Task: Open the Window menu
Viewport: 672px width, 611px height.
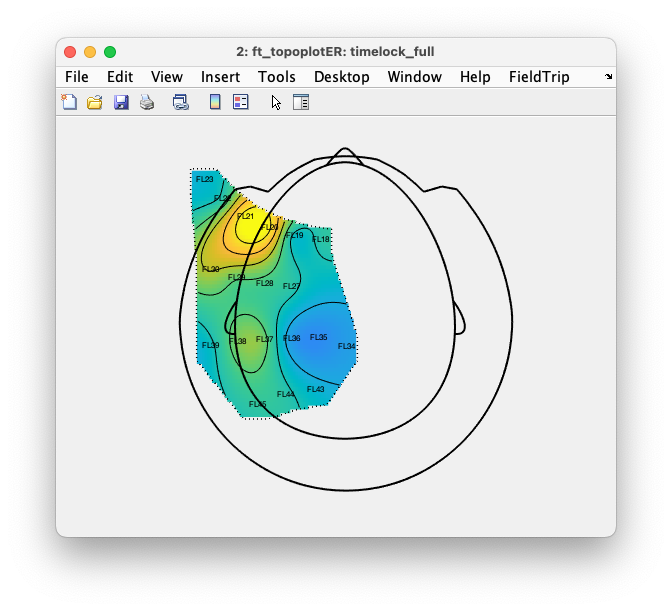Action: pos(414,77)
